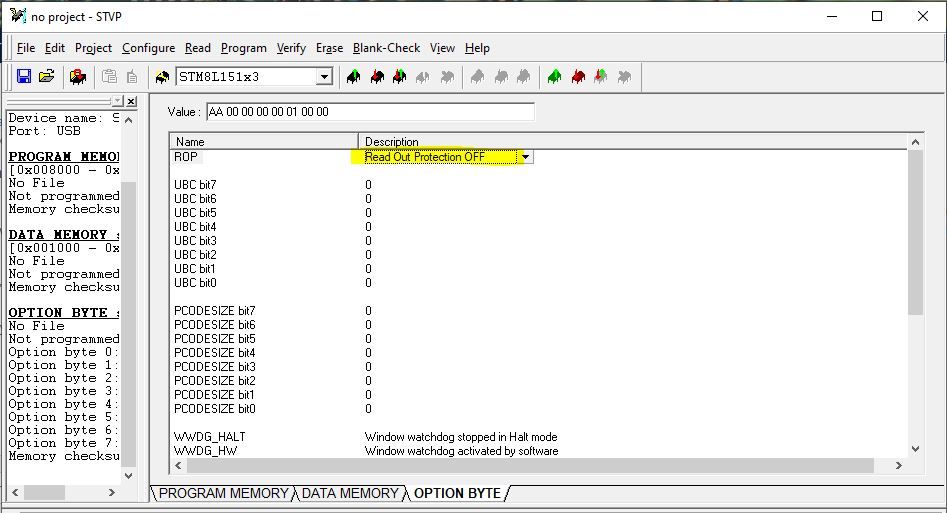
Task: Click the Open folder icon
Action: [x=47, y=77]
